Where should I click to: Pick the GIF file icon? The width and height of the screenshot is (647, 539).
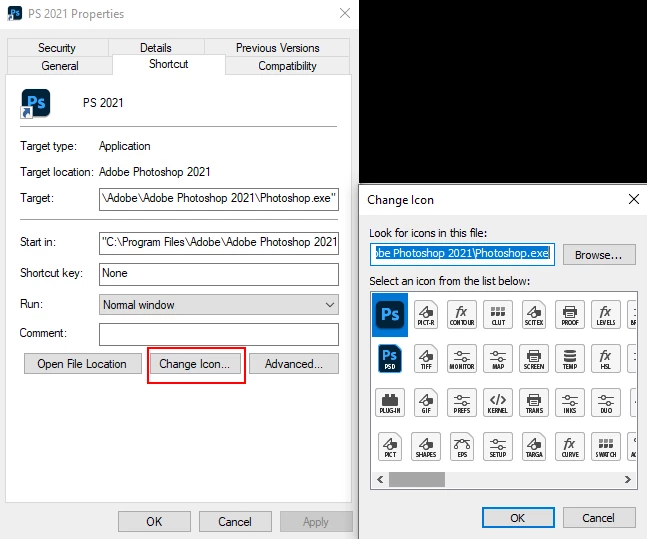click(x=426, y=402)
